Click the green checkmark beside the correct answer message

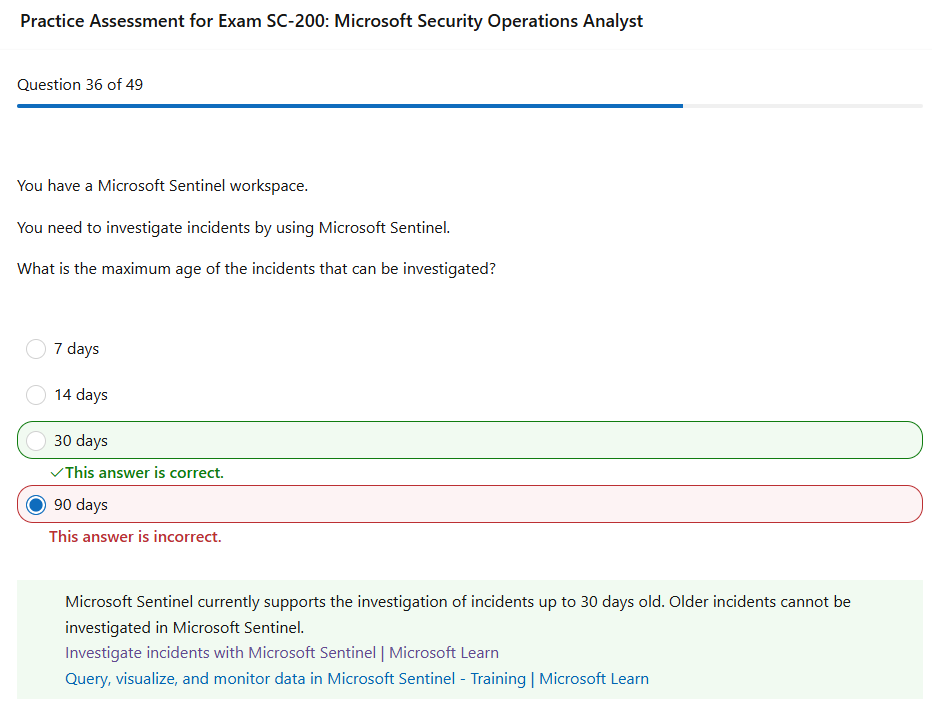point(57,472)
